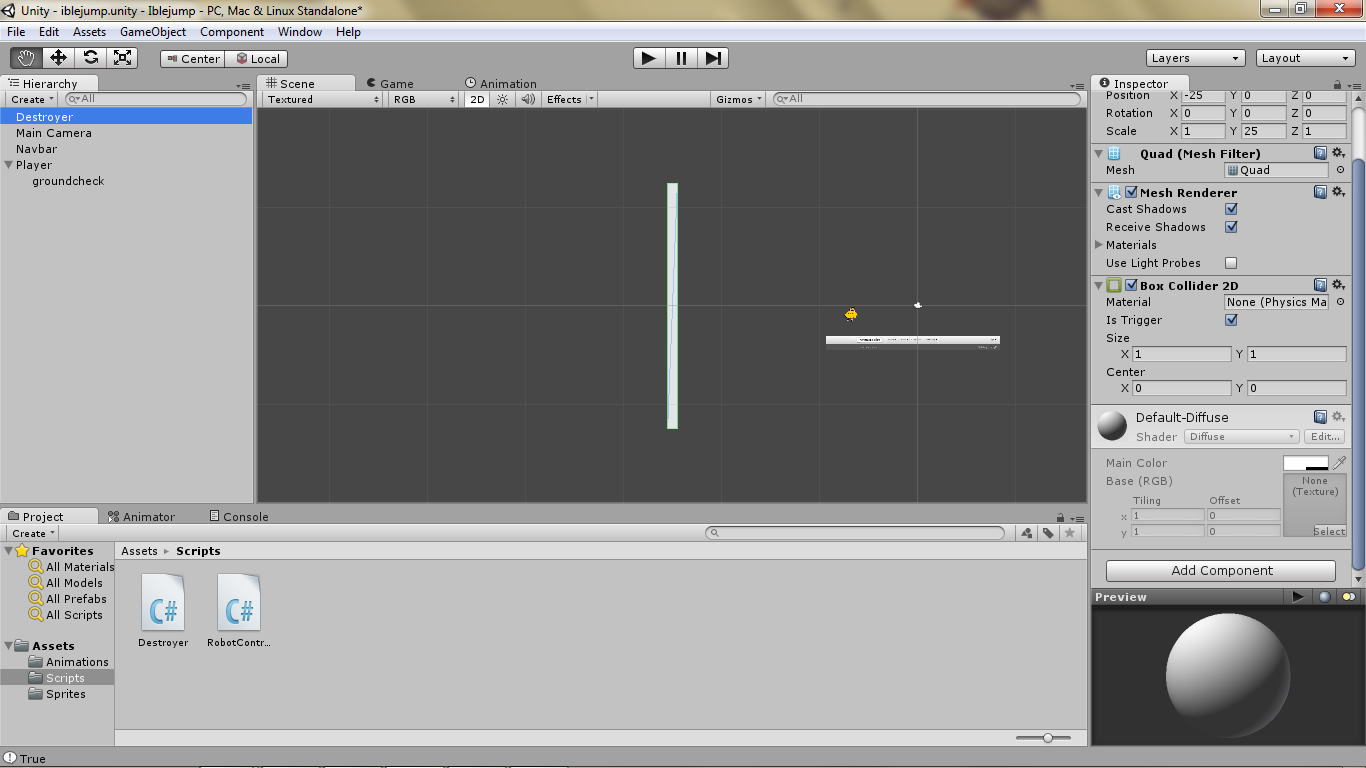Switch to the Console tab
The width and height of the screenshot is (1366, 768).
point(239,517)
